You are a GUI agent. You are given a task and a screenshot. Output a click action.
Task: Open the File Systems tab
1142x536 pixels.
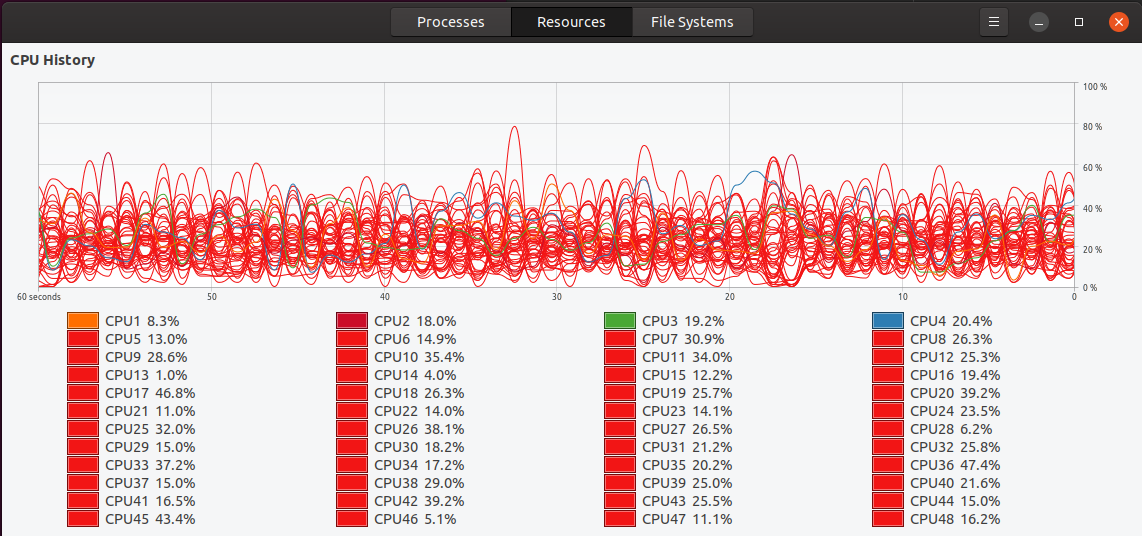(692, 22)
